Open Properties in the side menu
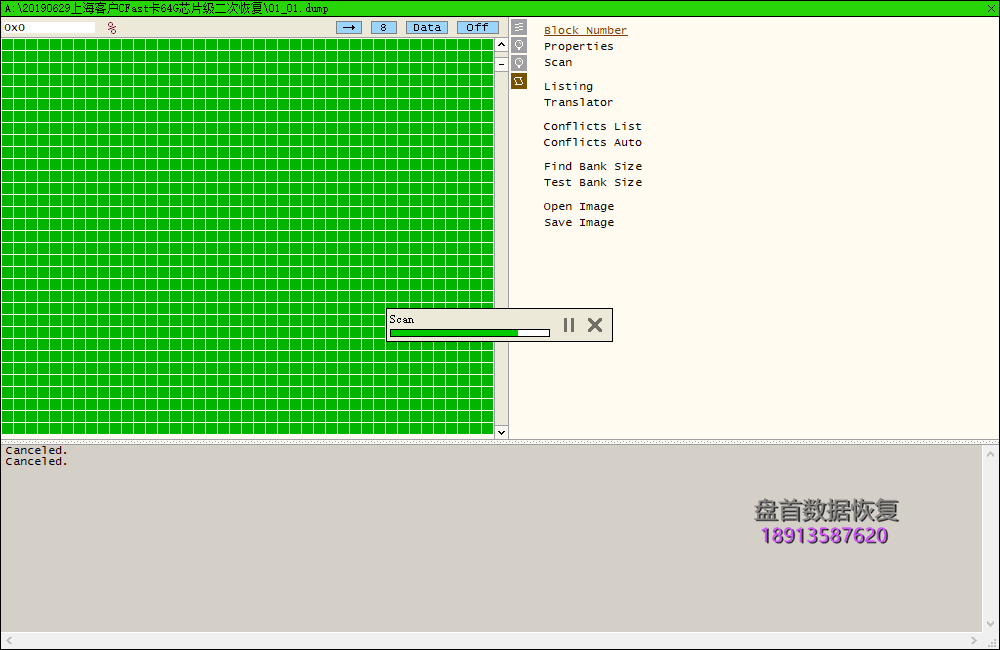The width and height of the screenshot is (1000, 650). [x=578, y=47]
